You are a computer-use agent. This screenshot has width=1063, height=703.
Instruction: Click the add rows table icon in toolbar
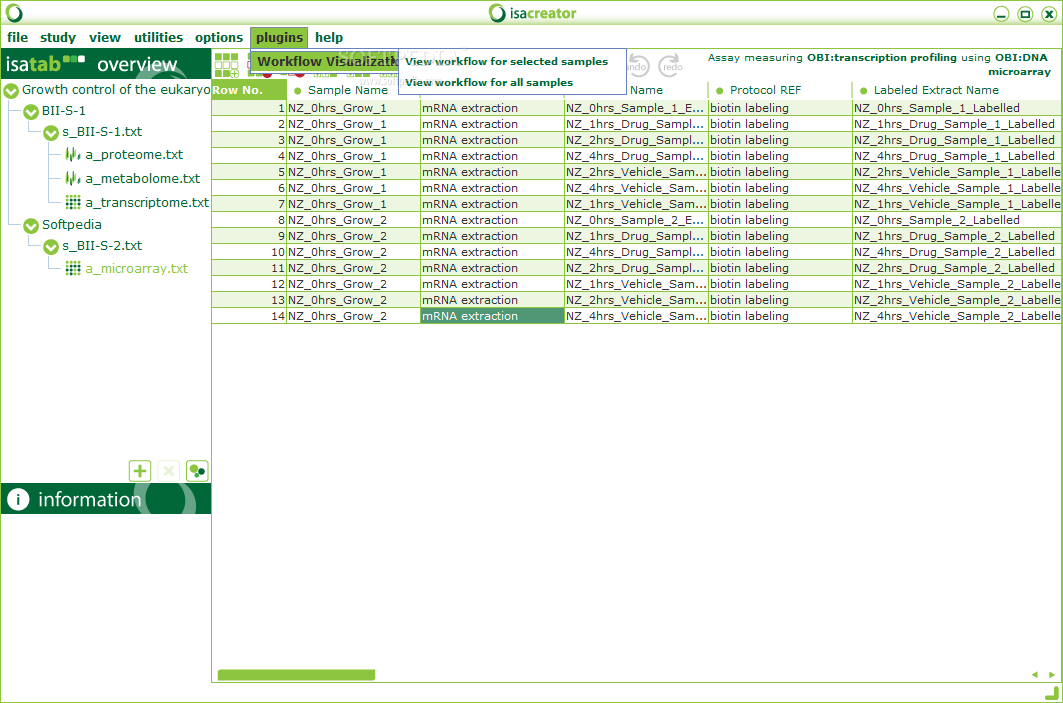[226, 65]
